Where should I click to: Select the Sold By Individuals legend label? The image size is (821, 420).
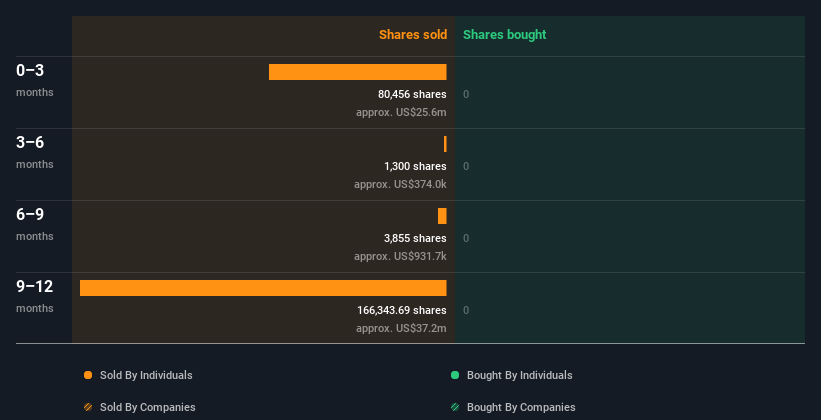[146, 375]
